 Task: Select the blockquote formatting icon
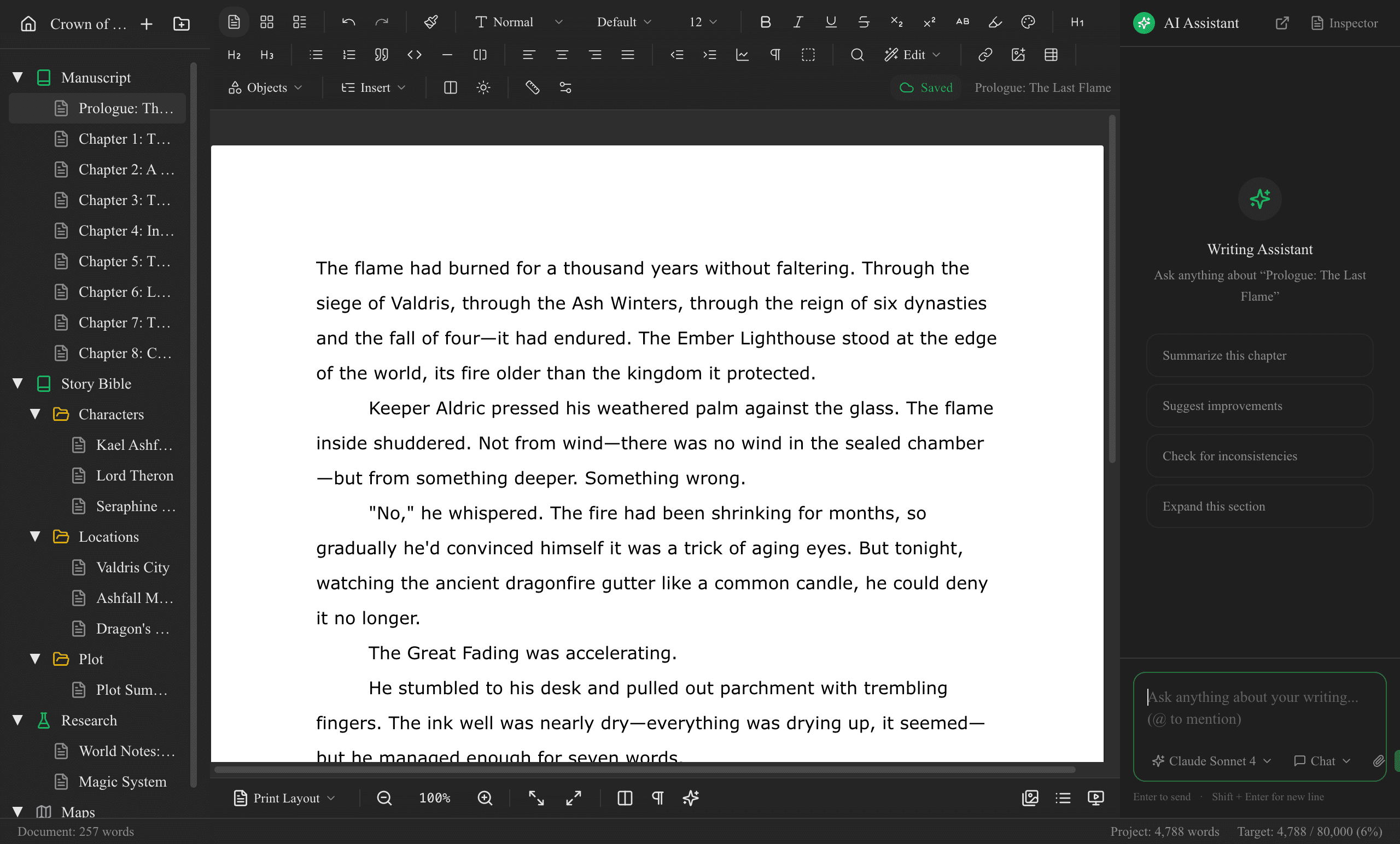(381, 55)
